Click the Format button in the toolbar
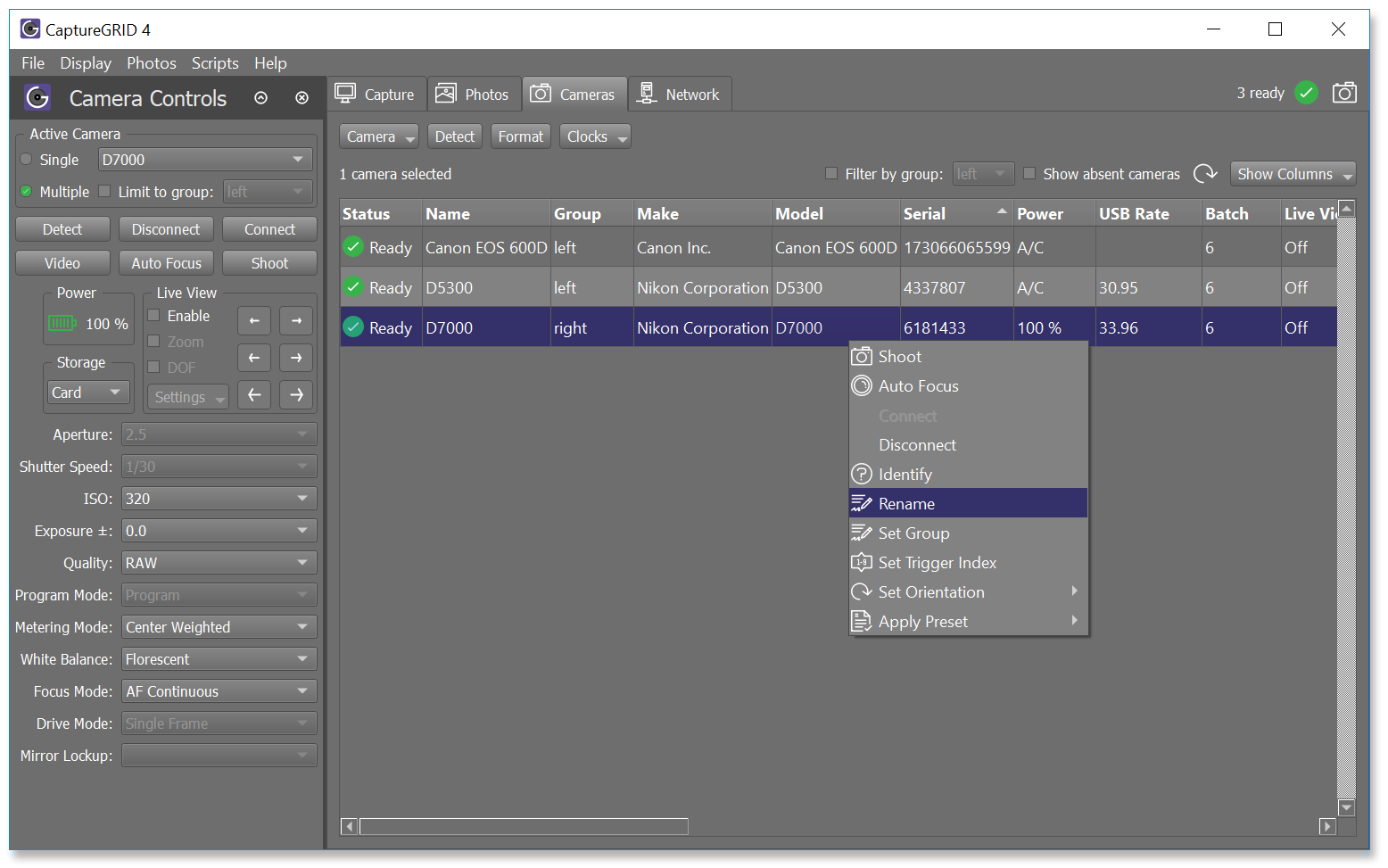This screenshot has height=868, width=1388. (x=520, y=136)
